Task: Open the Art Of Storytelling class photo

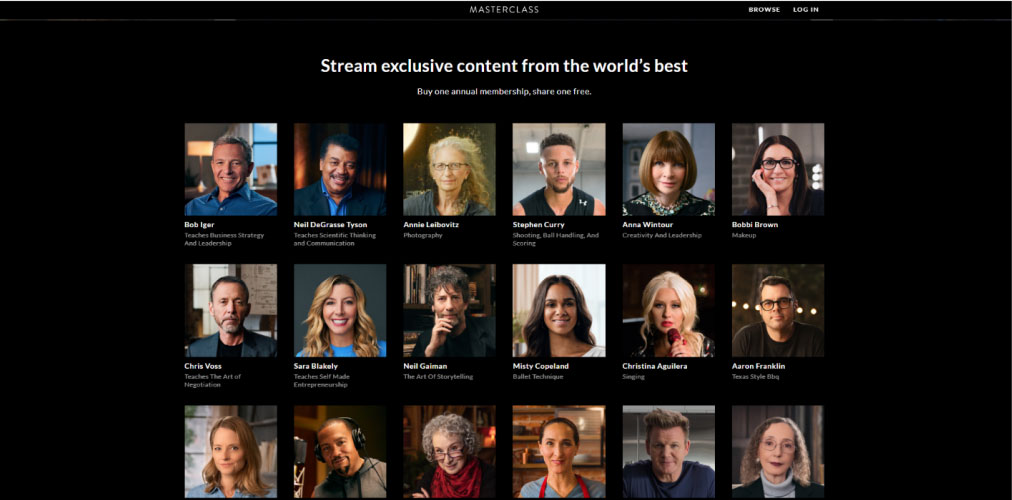Action: coord(449,310)
